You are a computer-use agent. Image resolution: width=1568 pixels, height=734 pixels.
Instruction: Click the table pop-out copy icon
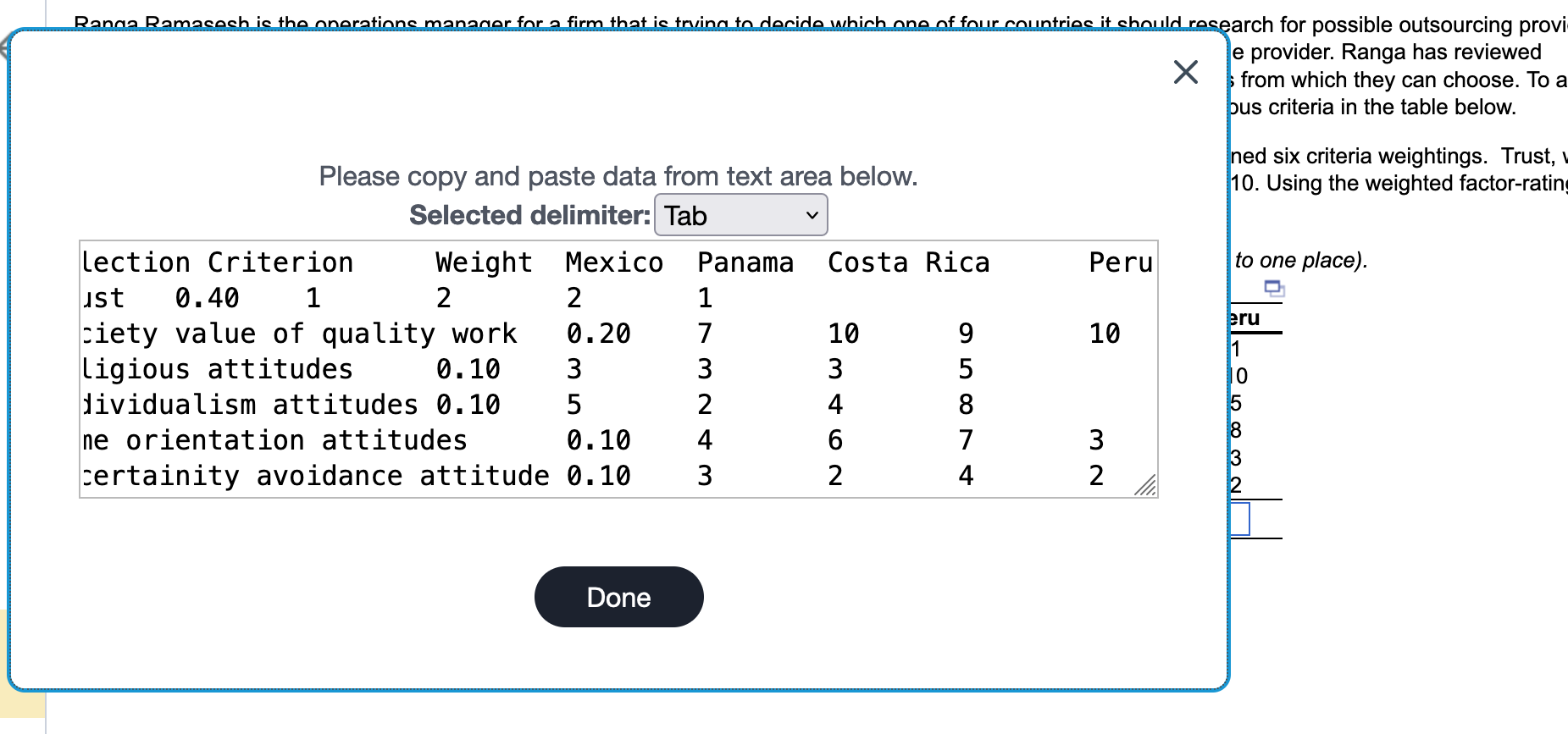[1273, 289]
